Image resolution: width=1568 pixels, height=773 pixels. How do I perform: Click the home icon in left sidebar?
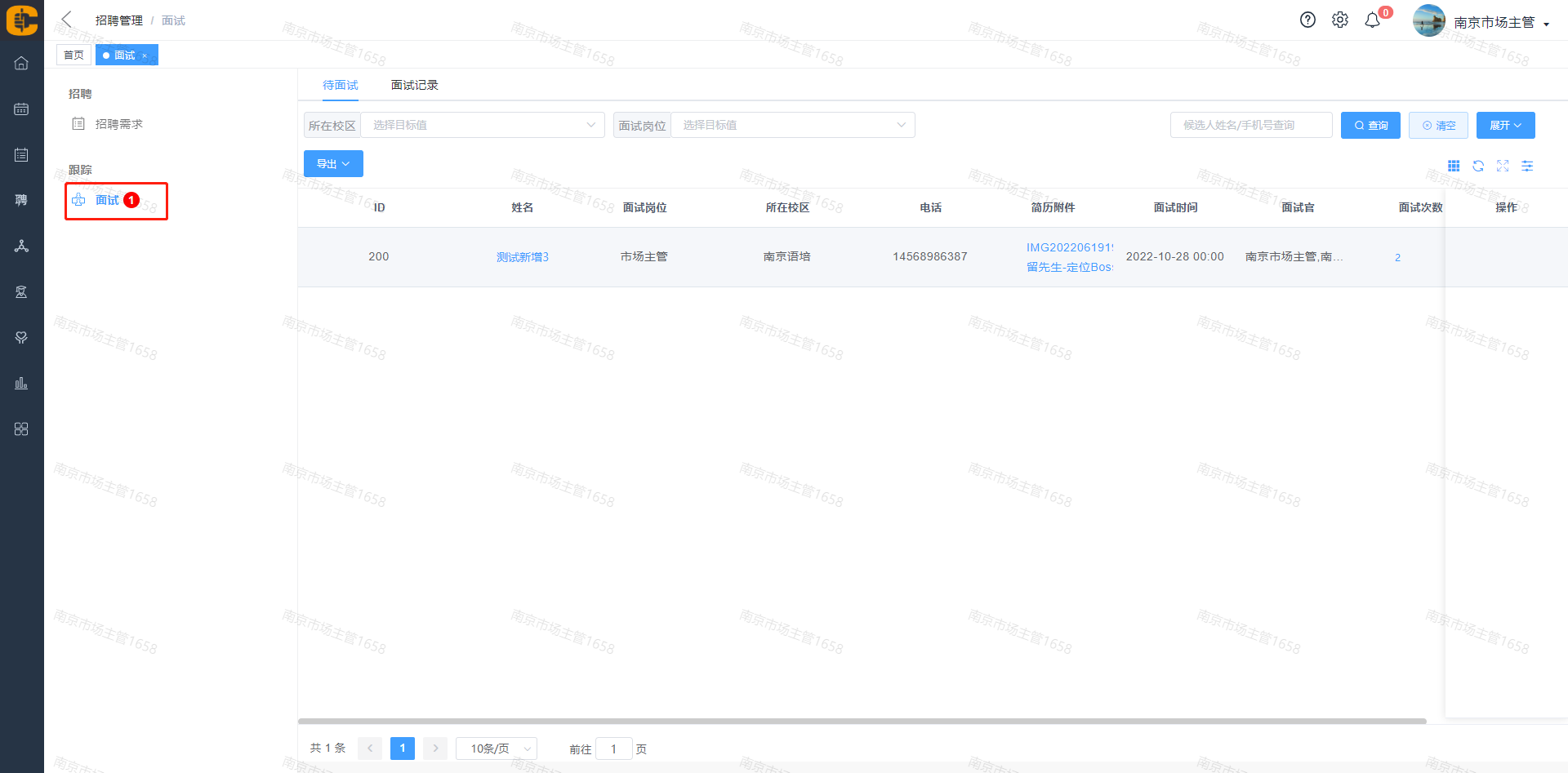tap(21, 63)
